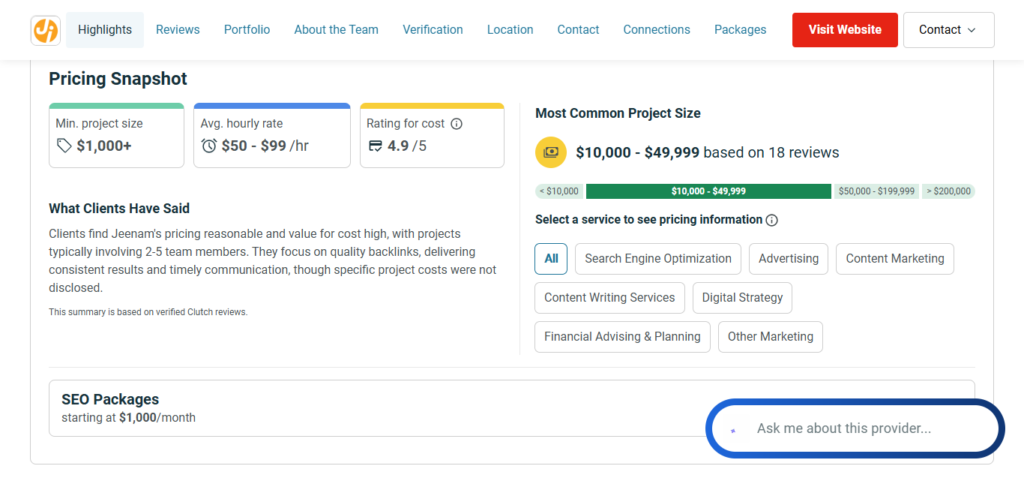
Task: Select the All service filter
Action: [x=551, y=258]
